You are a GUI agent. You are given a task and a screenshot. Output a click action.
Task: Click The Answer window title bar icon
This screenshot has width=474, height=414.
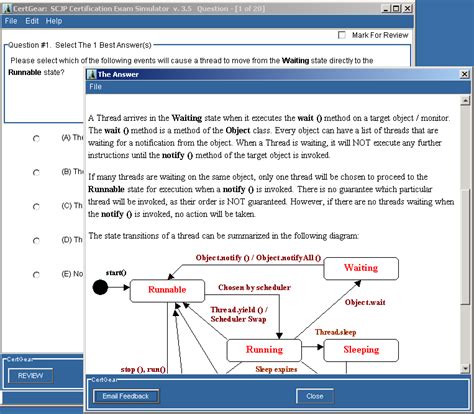[91, 74]
